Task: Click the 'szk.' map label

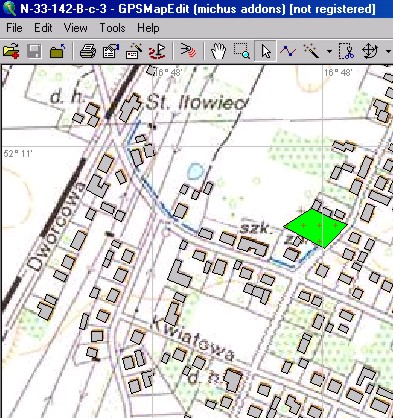Action: pos(256,229)
